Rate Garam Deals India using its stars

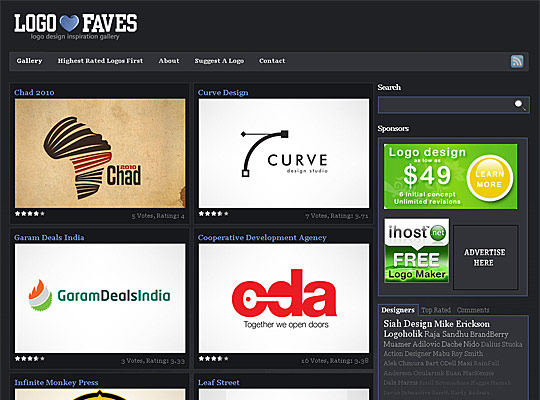[x=30, y=359]
